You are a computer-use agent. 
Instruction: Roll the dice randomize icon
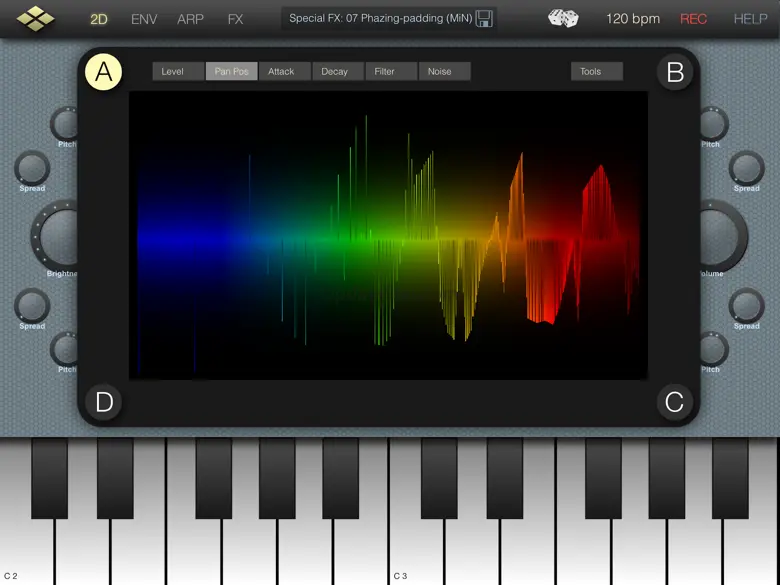click(x=563, y=18)
